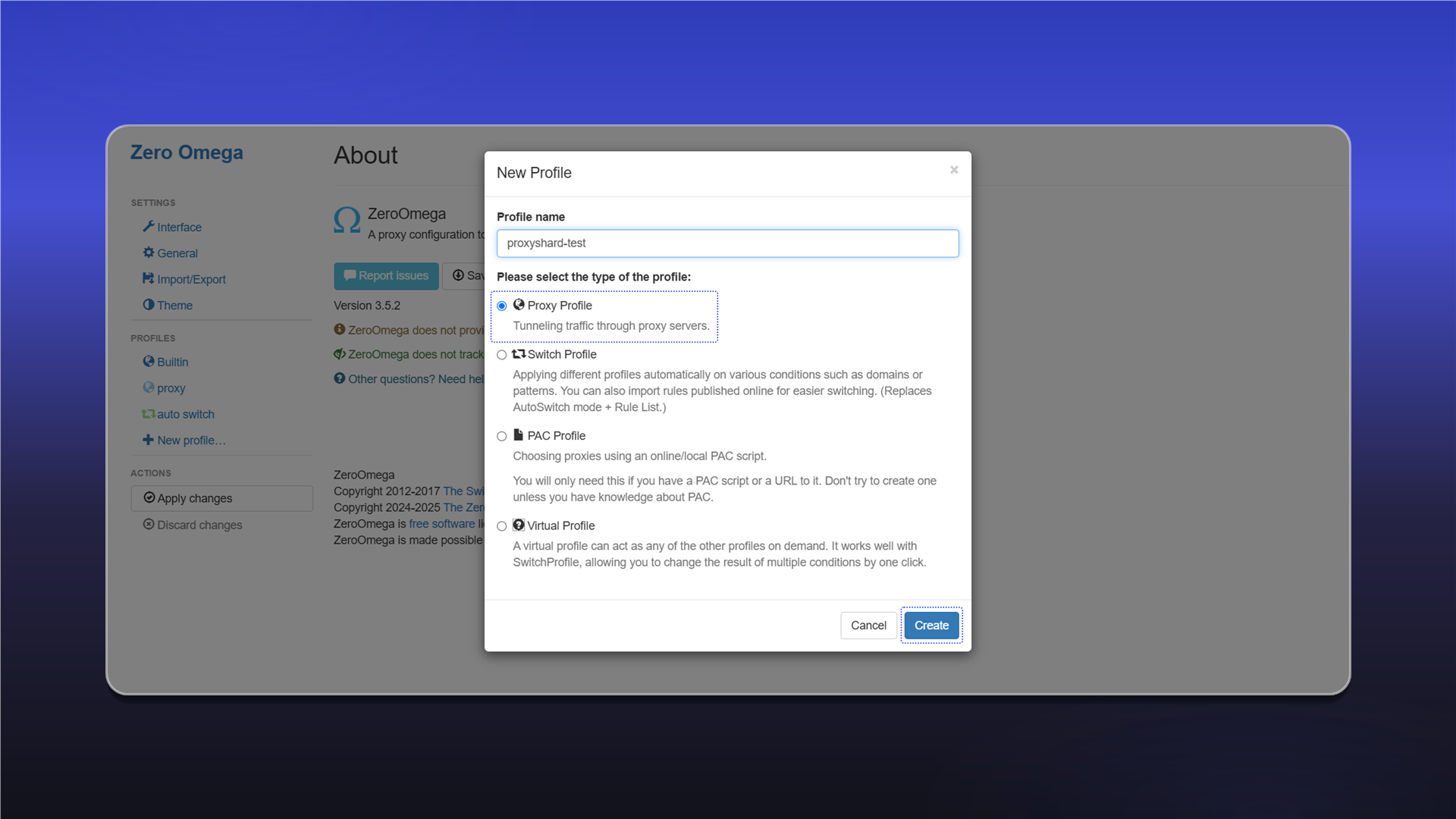Click the plus icon for New profile
The width and height of the screenshot is (1456, 819).
(149, 440)
